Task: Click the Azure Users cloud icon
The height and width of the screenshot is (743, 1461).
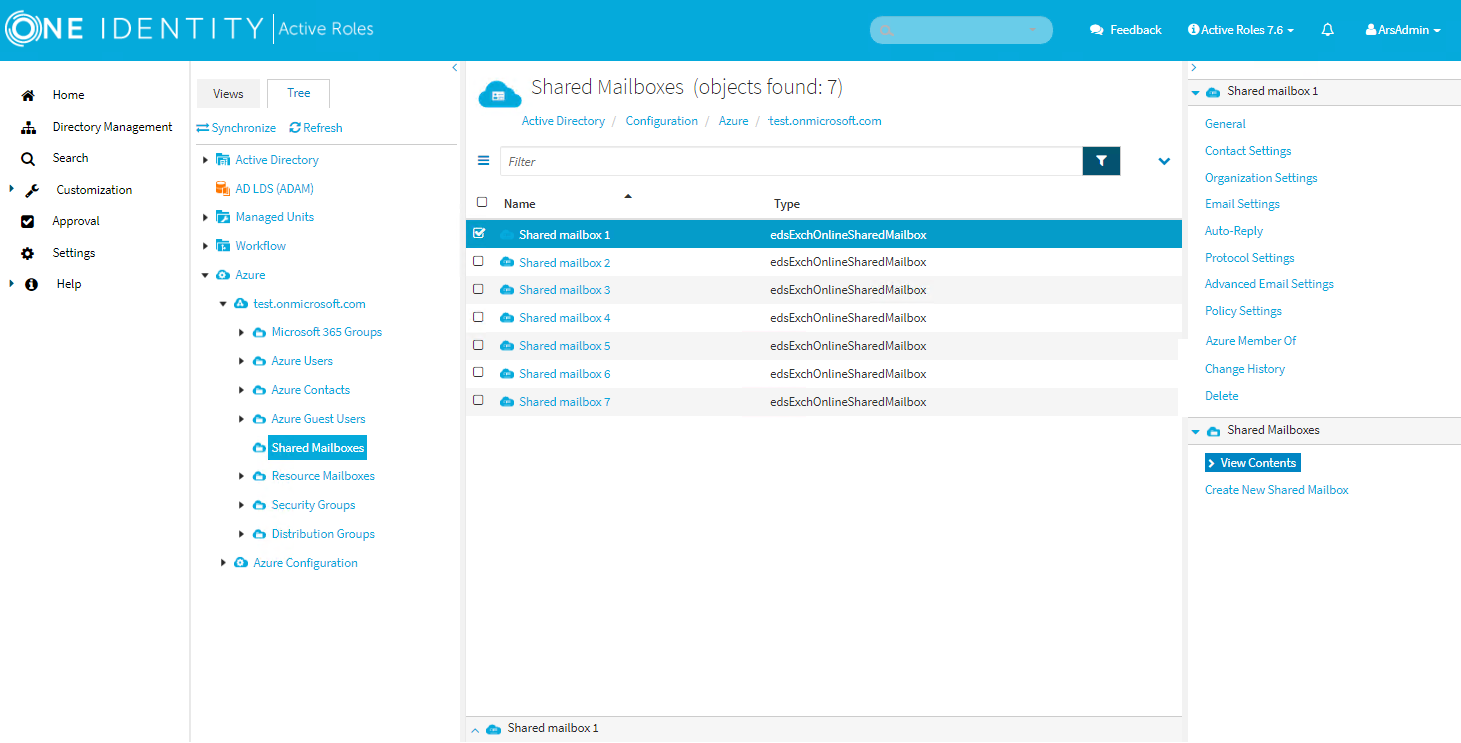Action: (x=259, y=361)
